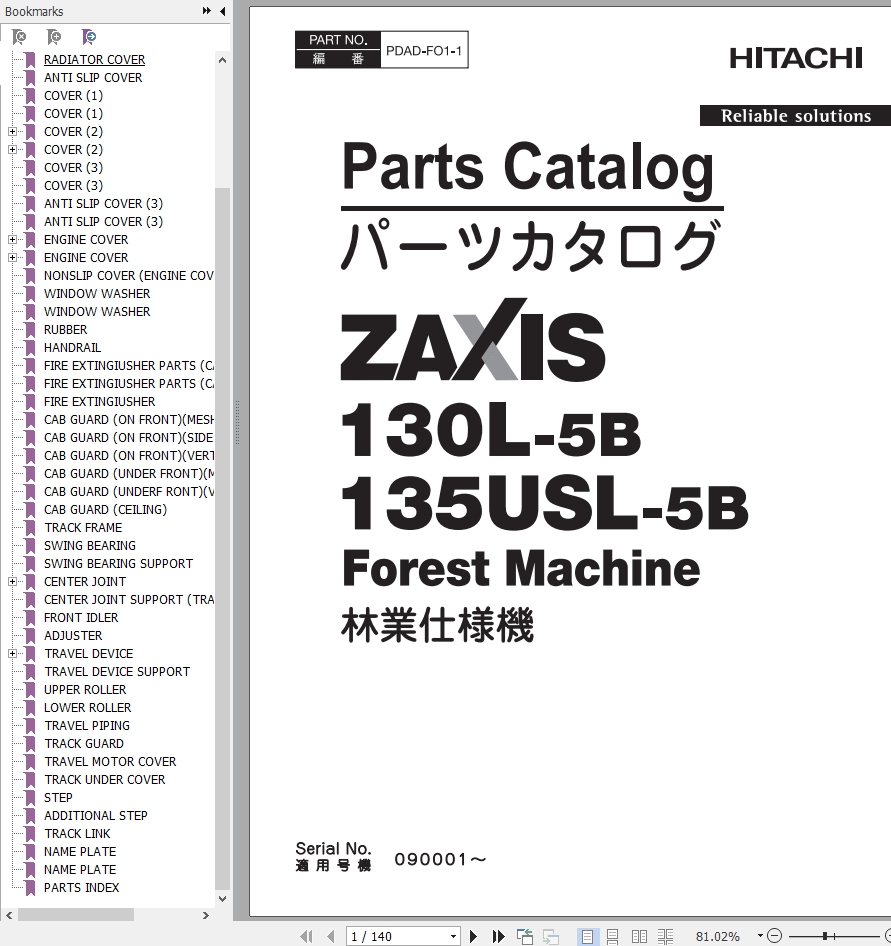Go to the next page
The height and width of the screenshot is (946, 891).
pyautogui.click(x=474, y=936)
